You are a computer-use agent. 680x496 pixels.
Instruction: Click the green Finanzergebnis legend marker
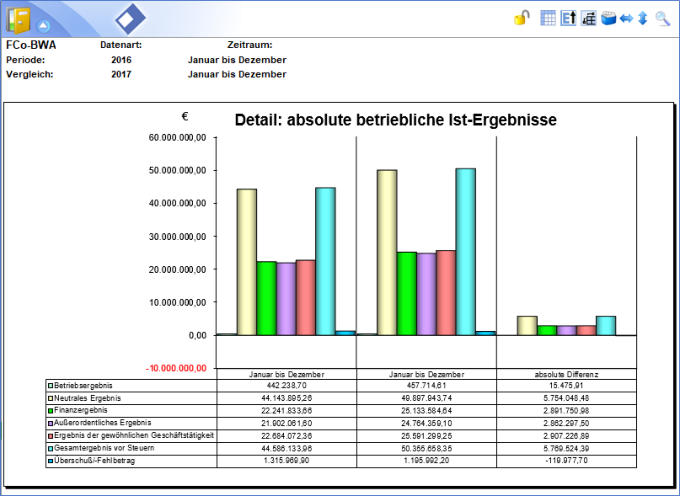tap(50, 410)
